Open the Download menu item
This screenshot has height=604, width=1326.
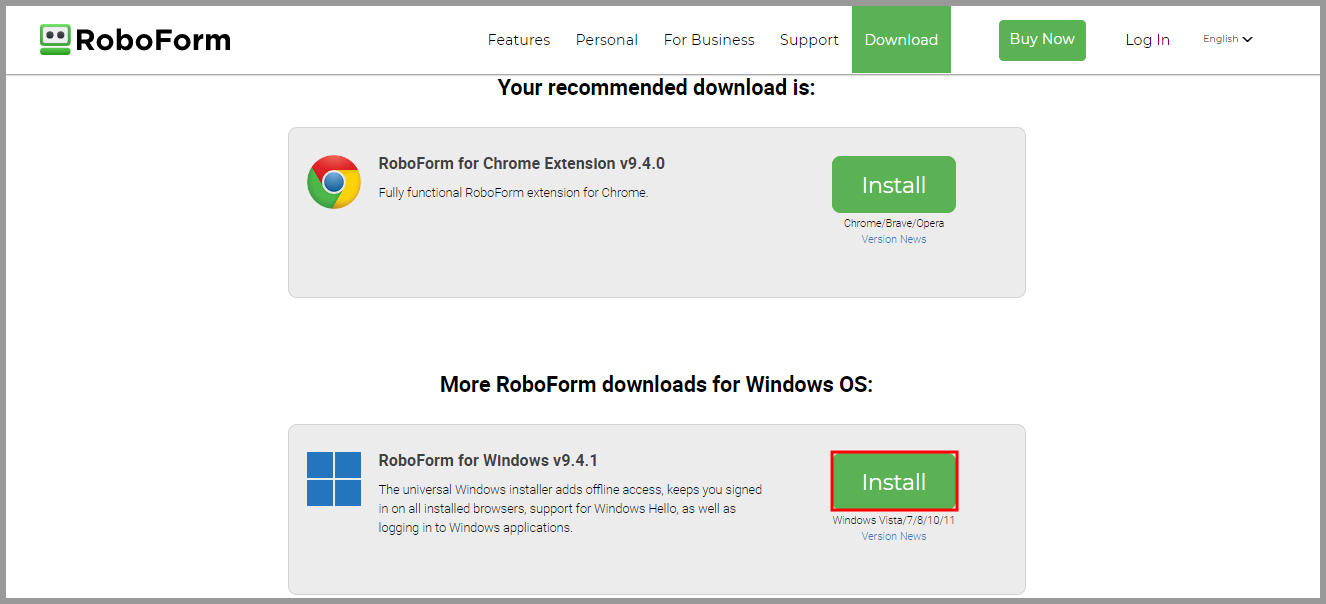coord(901,39)
